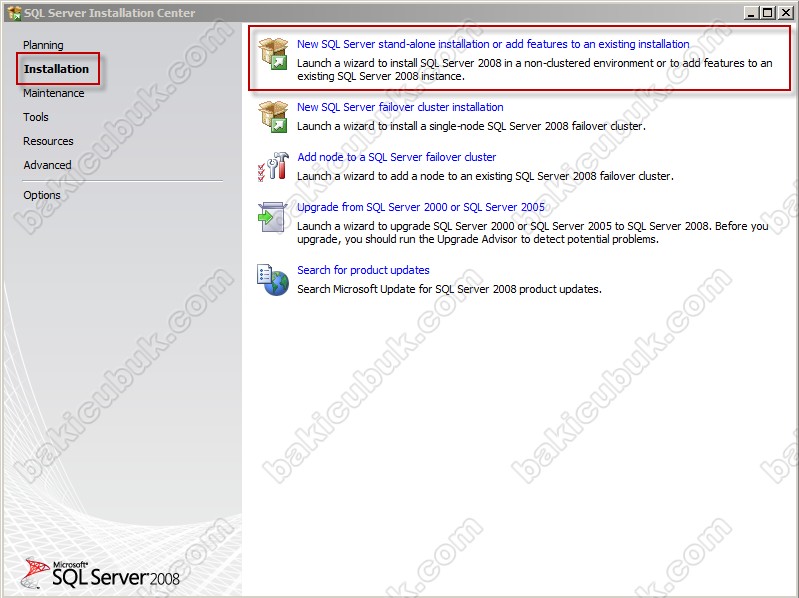Screen dimensions: 799x598
Task: Open the Advanced page
Action: click(x=47, y=165)
